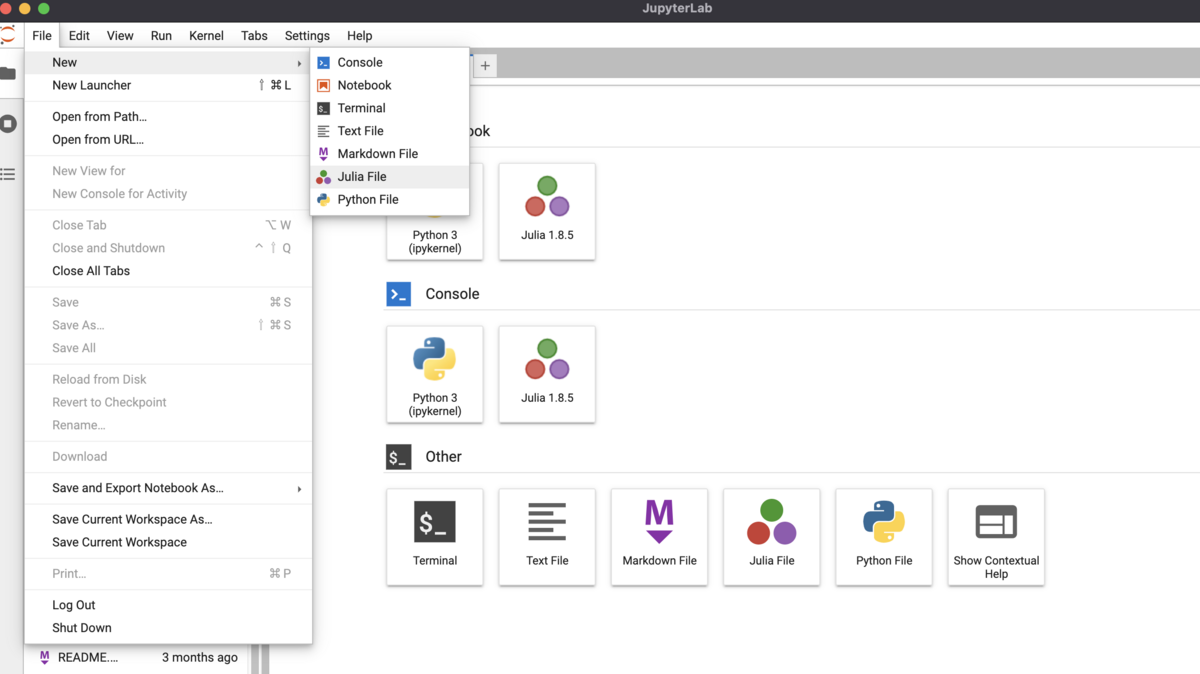
Task: Click the Other section header icon
Action: point(399,457)
